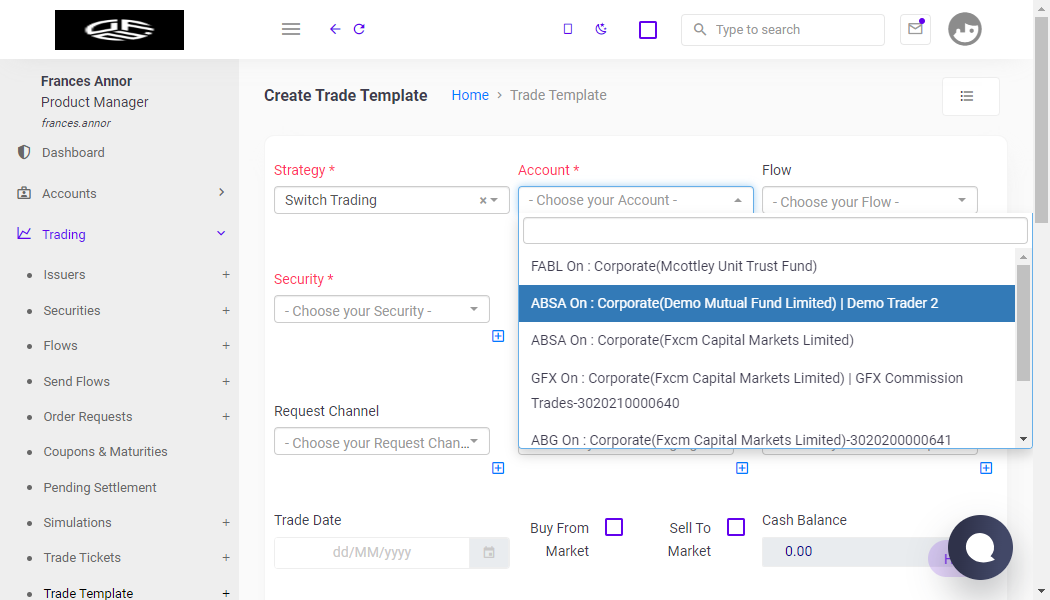Click the Account dropdown search box

775,230
